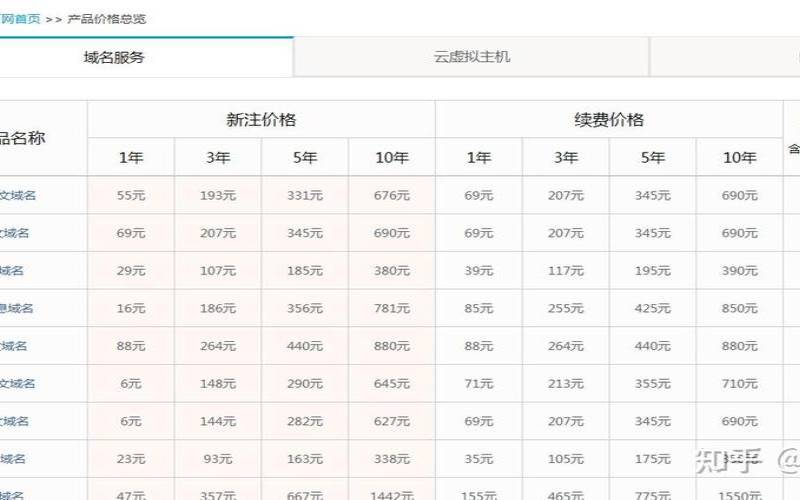The width and height of the screenshot is (800, 500).
Task: Select the 627元 price cell
Action: point(392,421)
